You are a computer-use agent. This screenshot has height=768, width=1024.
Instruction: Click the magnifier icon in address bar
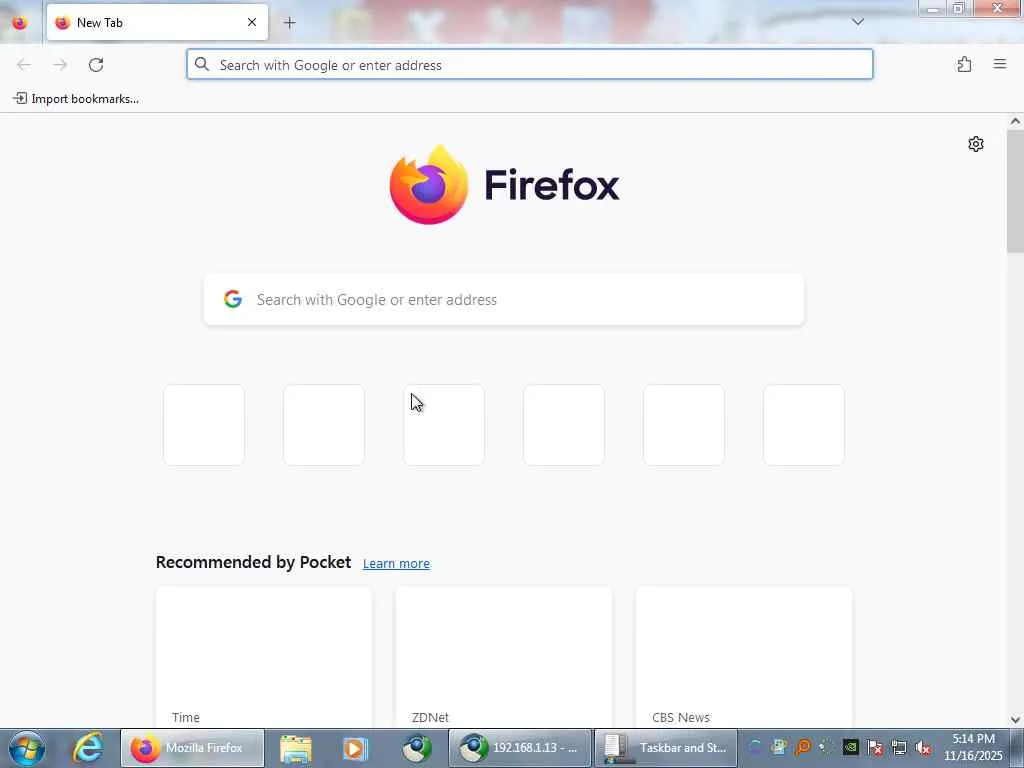(x=202, y=65)
